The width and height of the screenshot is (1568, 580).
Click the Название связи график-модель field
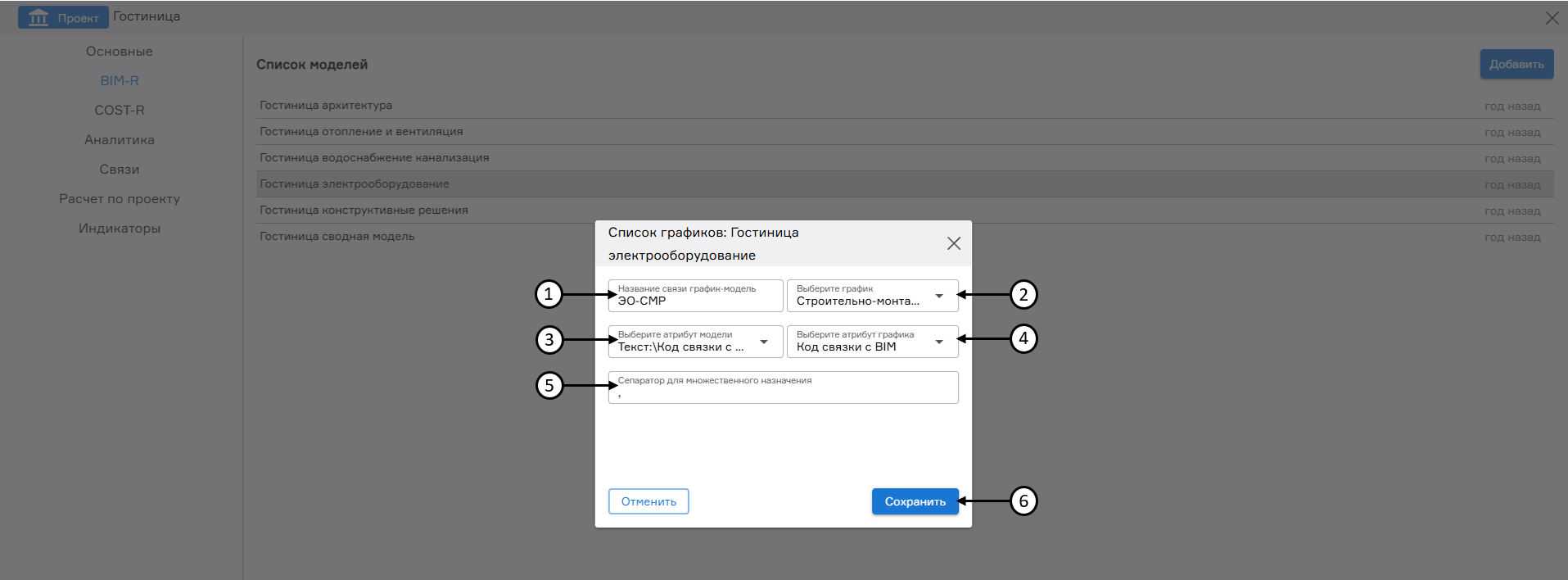(x=695, y=297)
